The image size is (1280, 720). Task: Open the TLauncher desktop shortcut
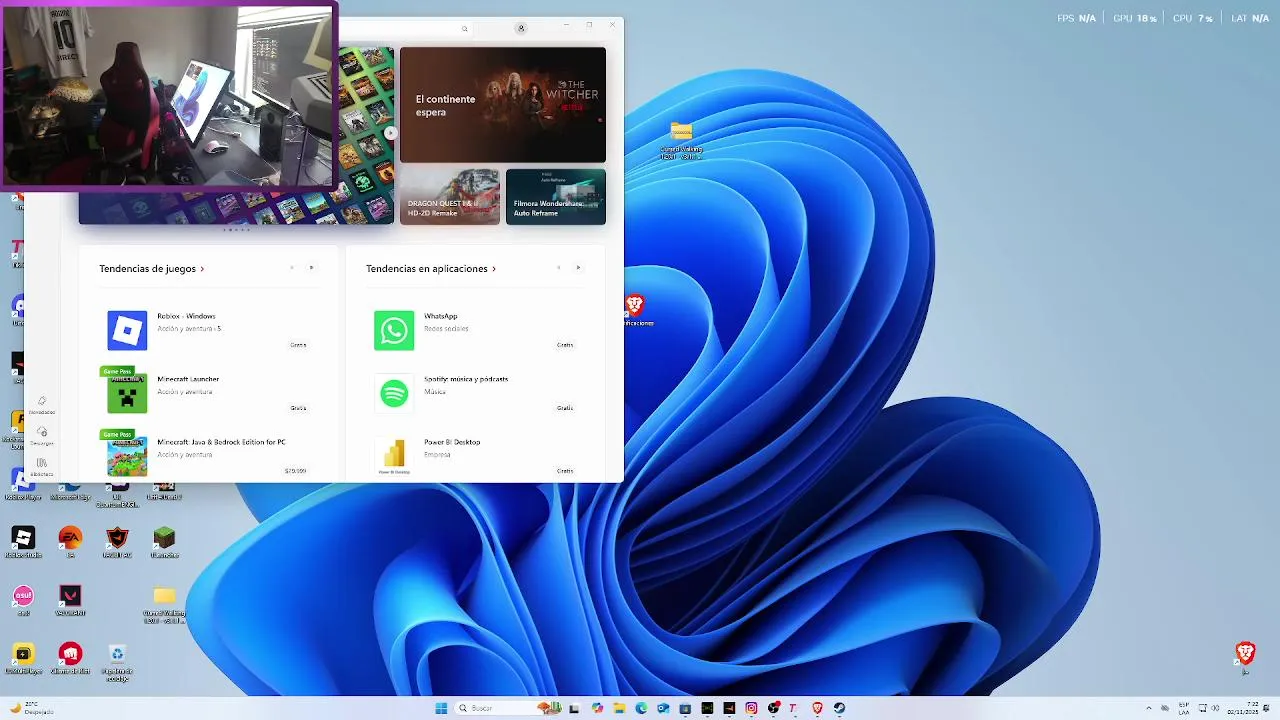(165, 542)
